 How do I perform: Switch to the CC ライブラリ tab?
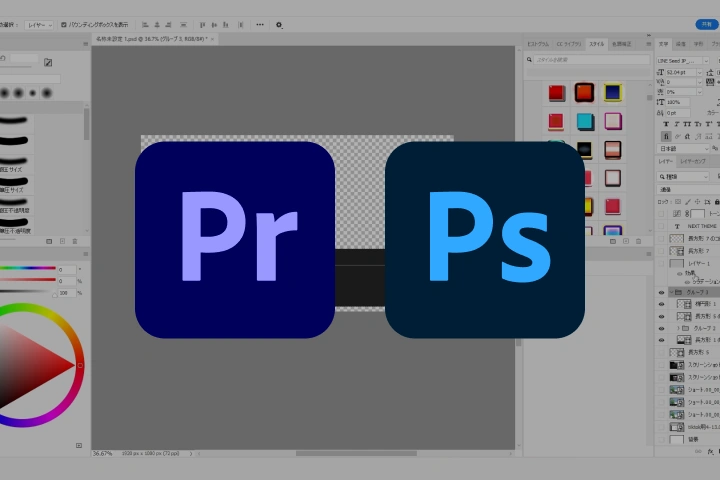point(569,44)
